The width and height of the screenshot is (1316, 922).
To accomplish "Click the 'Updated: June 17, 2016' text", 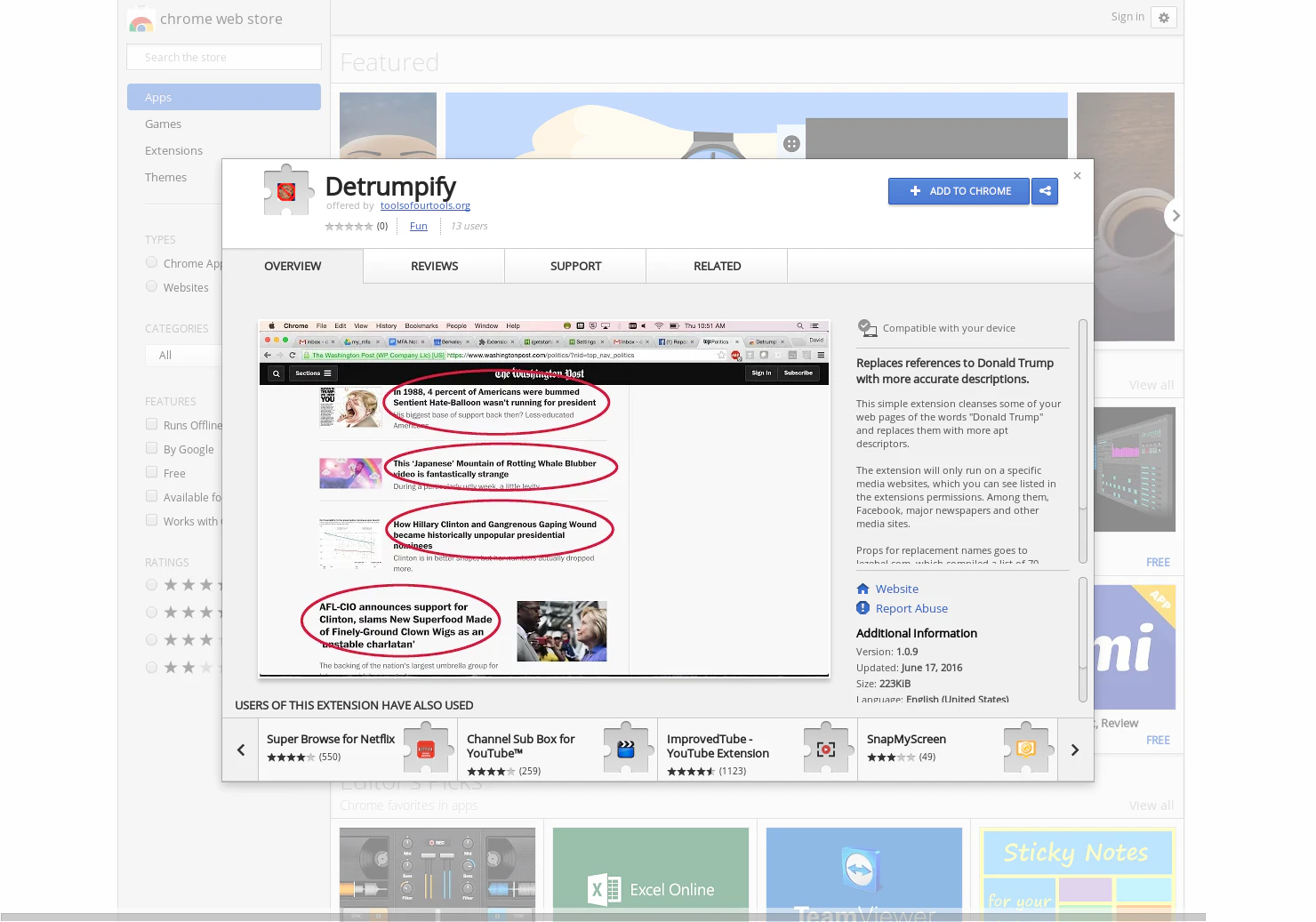I will 909,668.
